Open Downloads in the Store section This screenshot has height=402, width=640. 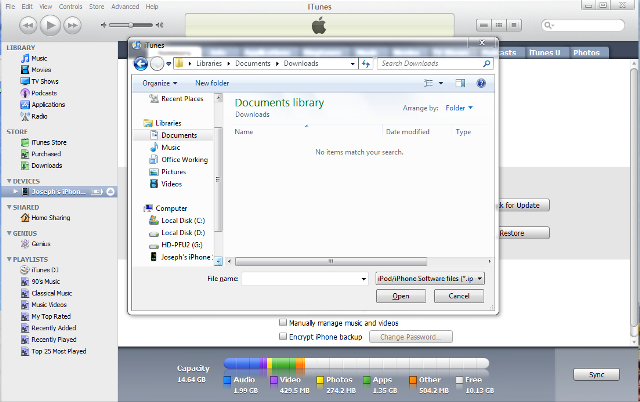[47, 165]
